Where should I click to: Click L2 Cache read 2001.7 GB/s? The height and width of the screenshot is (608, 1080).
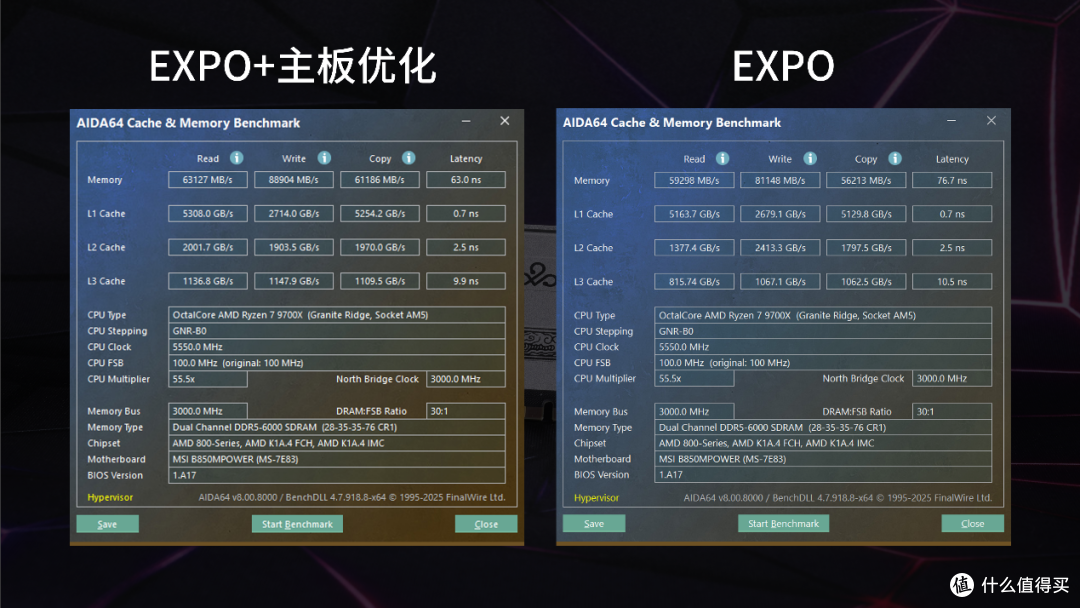point(207,247)
